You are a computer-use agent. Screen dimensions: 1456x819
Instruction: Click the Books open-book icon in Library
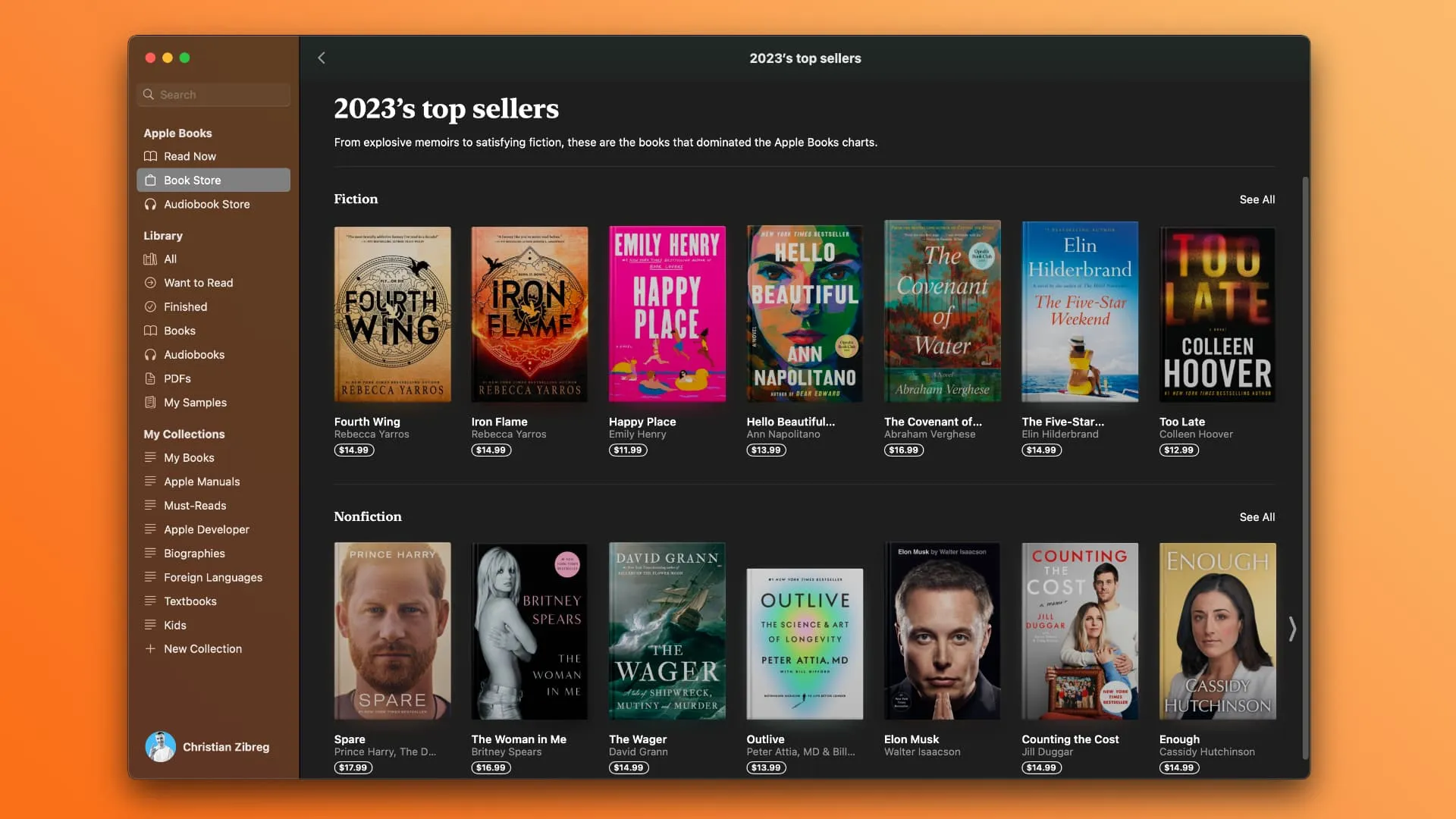click(x=150, y=331)
